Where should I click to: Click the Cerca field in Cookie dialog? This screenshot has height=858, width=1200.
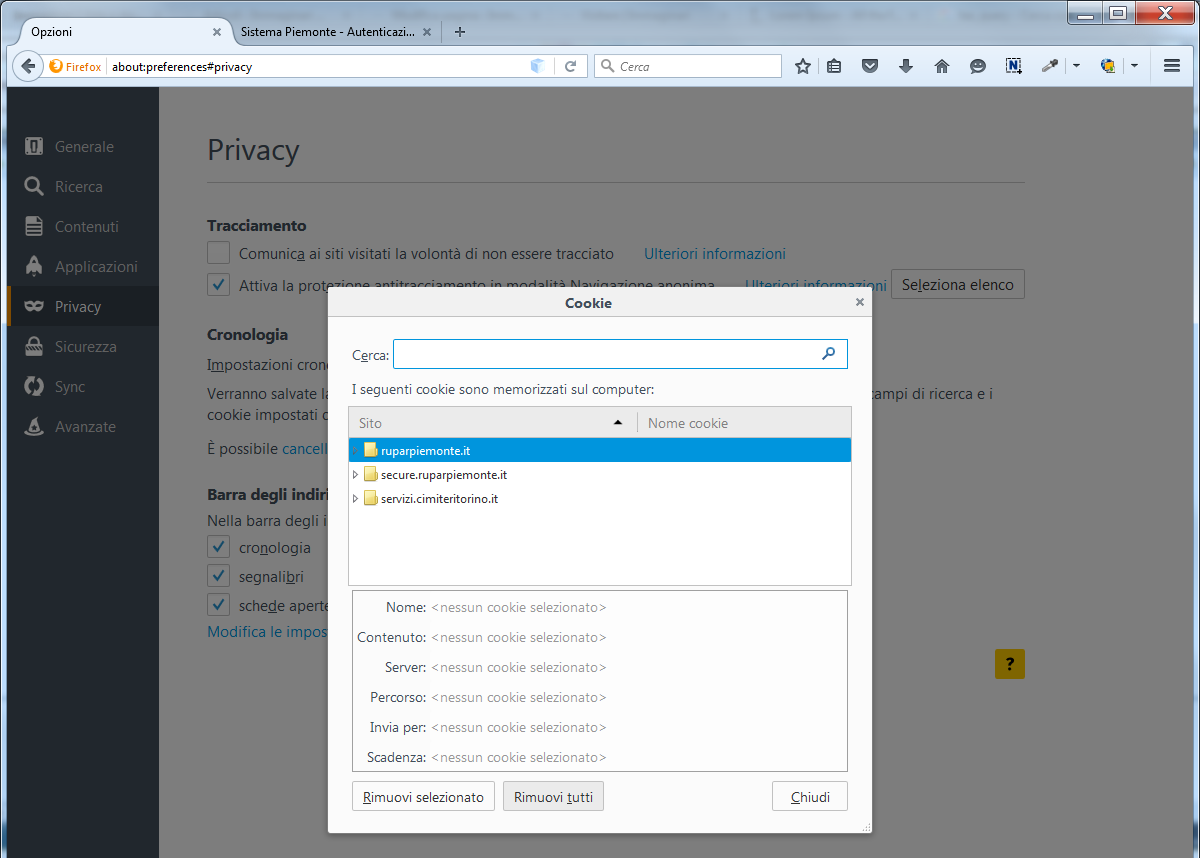pos(620,354)
